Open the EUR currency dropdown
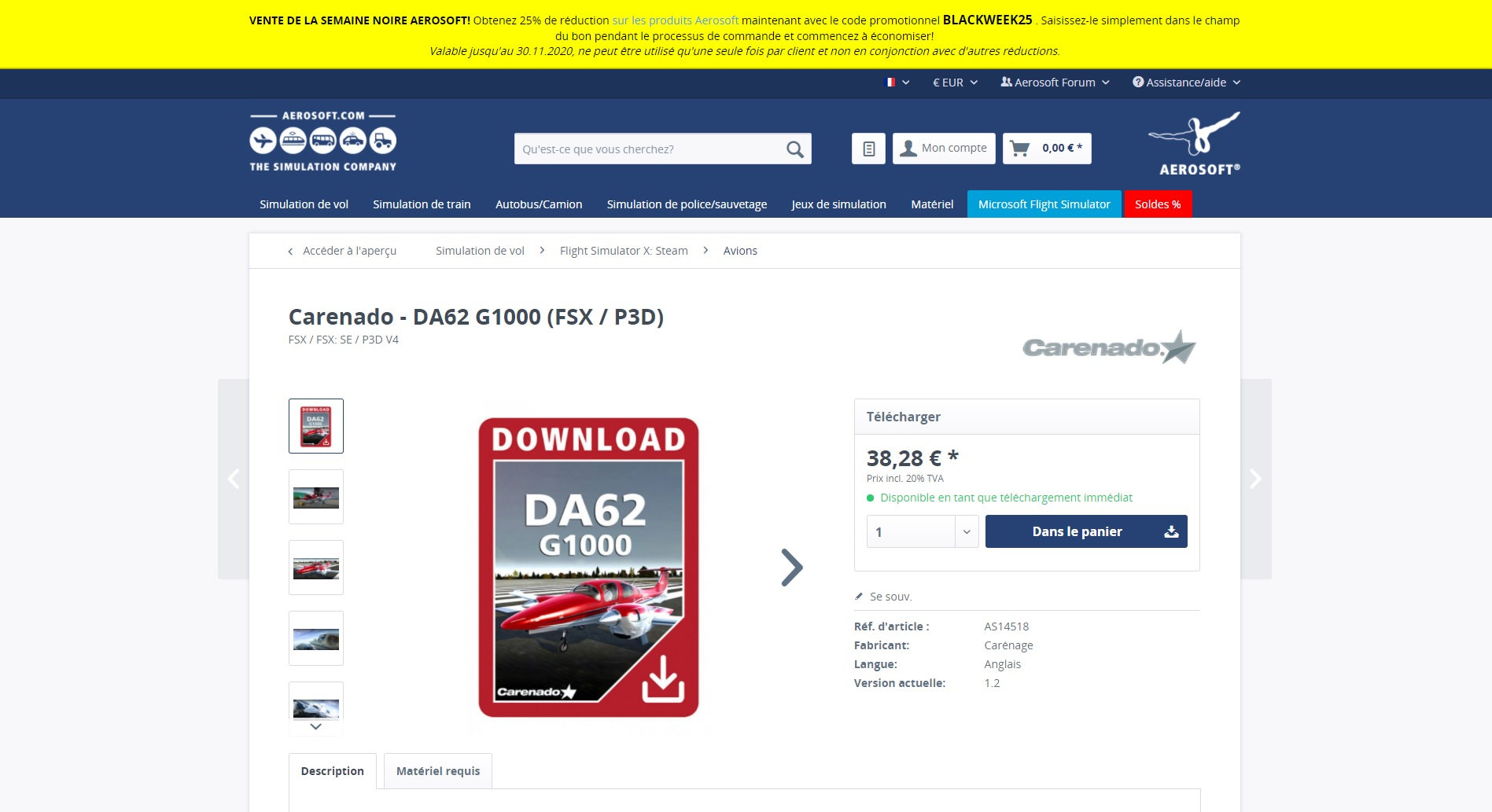The image size is (1492, 812). 955,83
